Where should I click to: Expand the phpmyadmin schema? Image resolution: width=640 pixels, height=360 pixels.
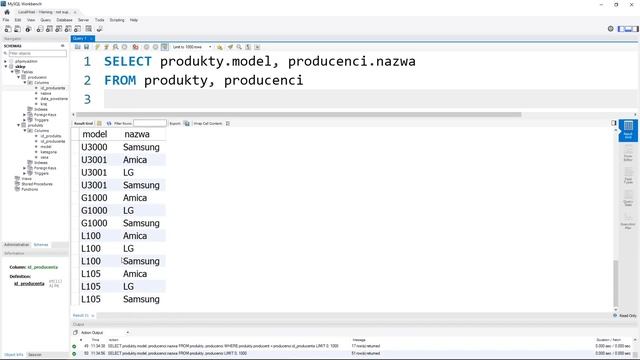5,61
